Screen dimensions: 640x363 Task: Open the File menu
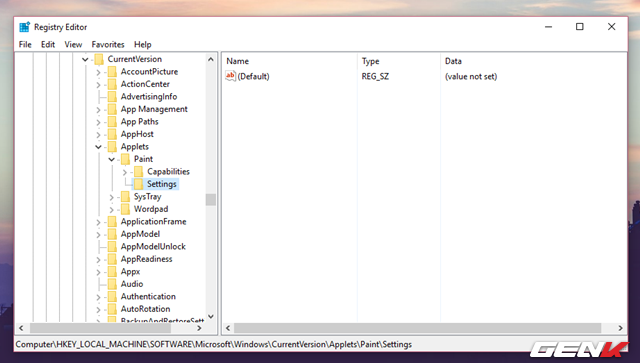coord(25,45)
